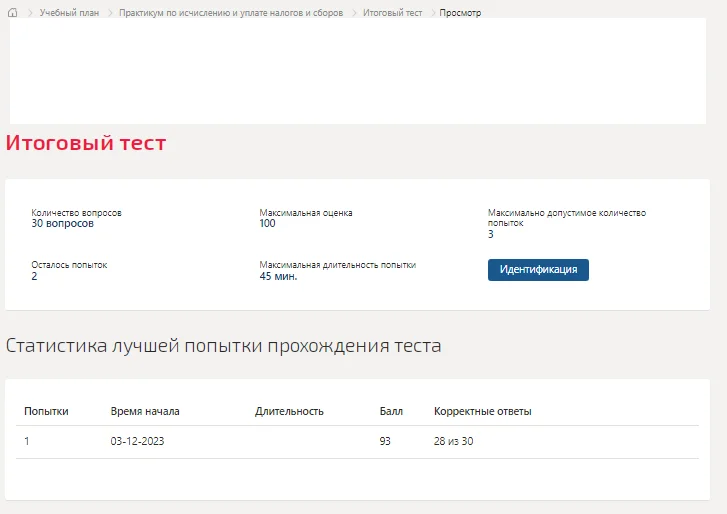Open Практикум по исчислению и уплате налогов breadcrumb
Viewport: 727px width, 514px height.
(231, 13)
